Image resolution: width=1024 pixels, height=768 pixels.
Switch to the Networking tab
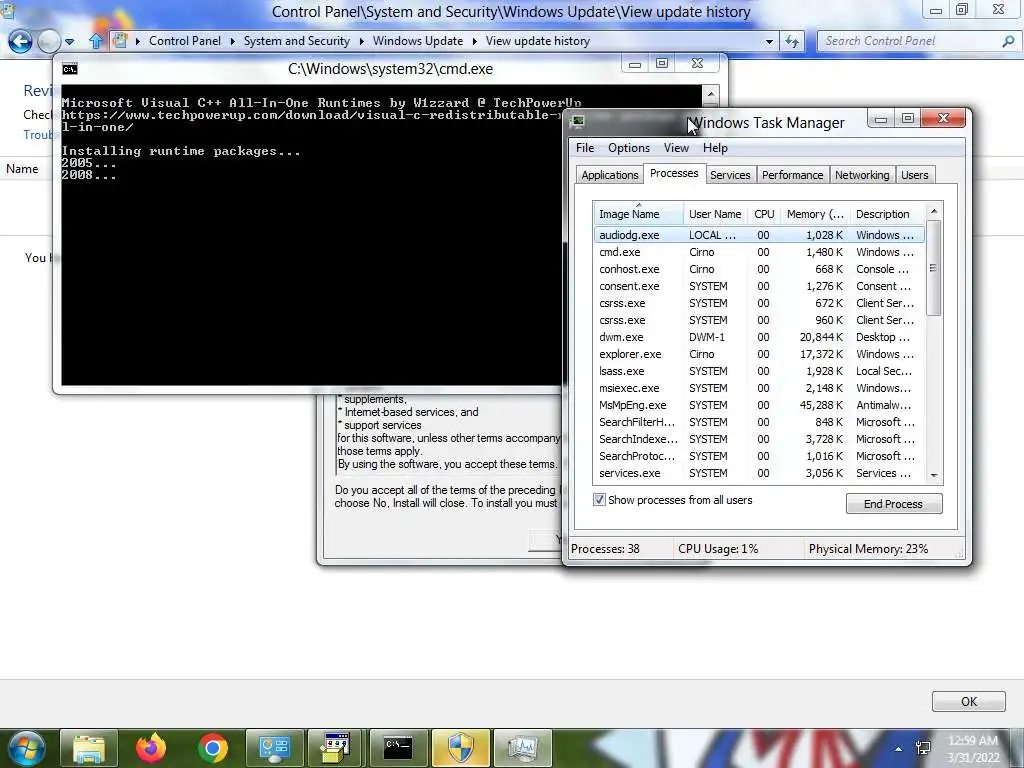(862, 175)
